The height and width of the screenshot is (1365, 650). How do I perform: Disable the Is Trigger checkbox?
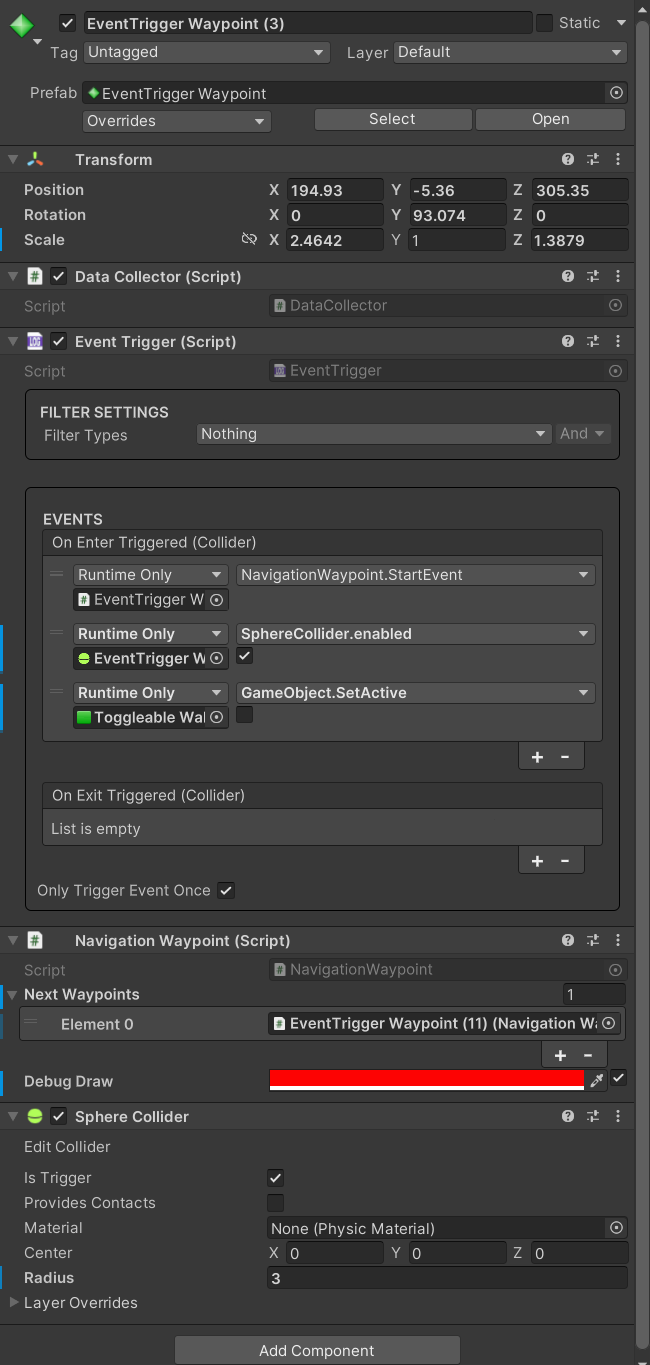tap(276, 1178)
